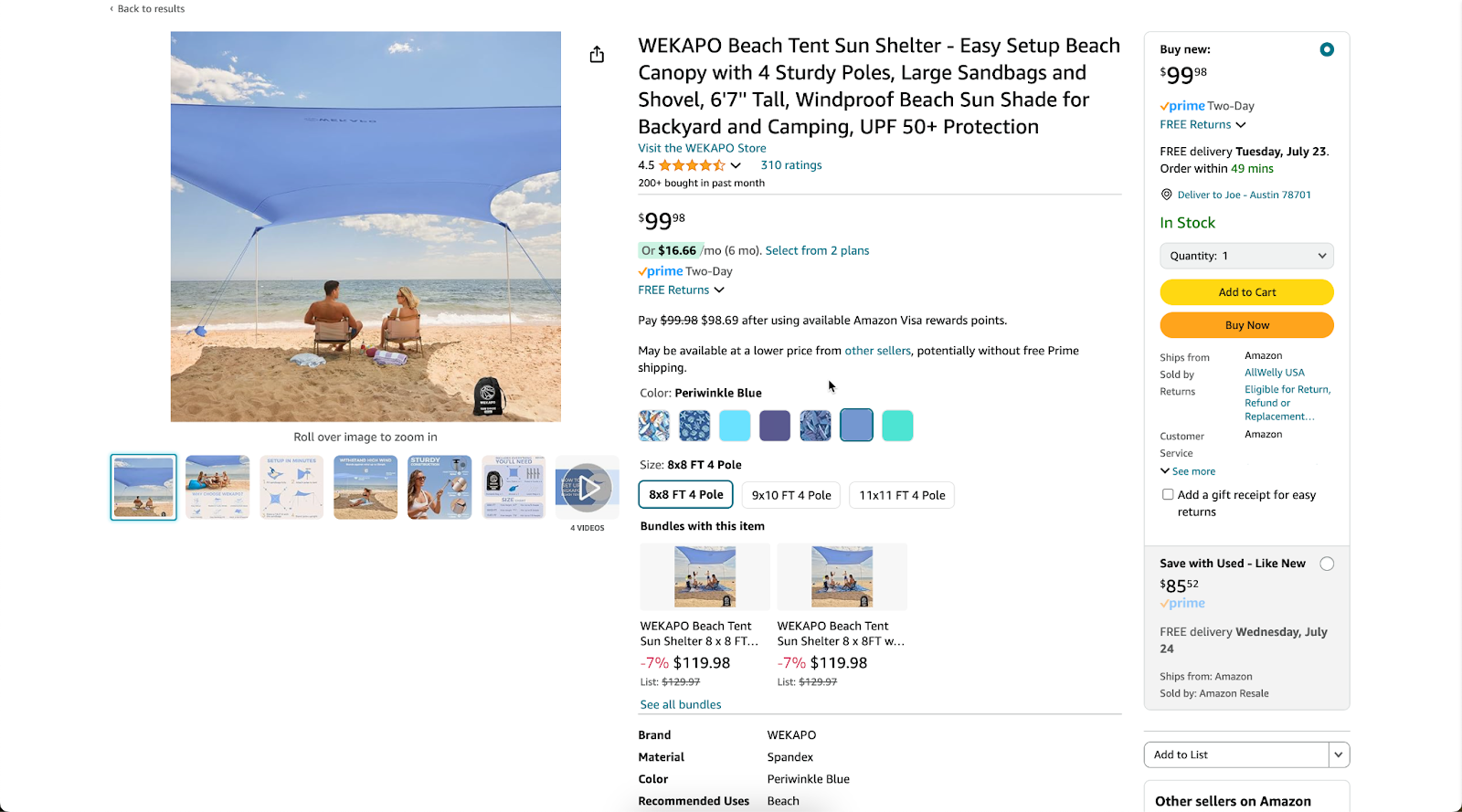1462x812 pixels.
Task: Enable the gift receipt checkbox
Action: (x=1168, y=493)
